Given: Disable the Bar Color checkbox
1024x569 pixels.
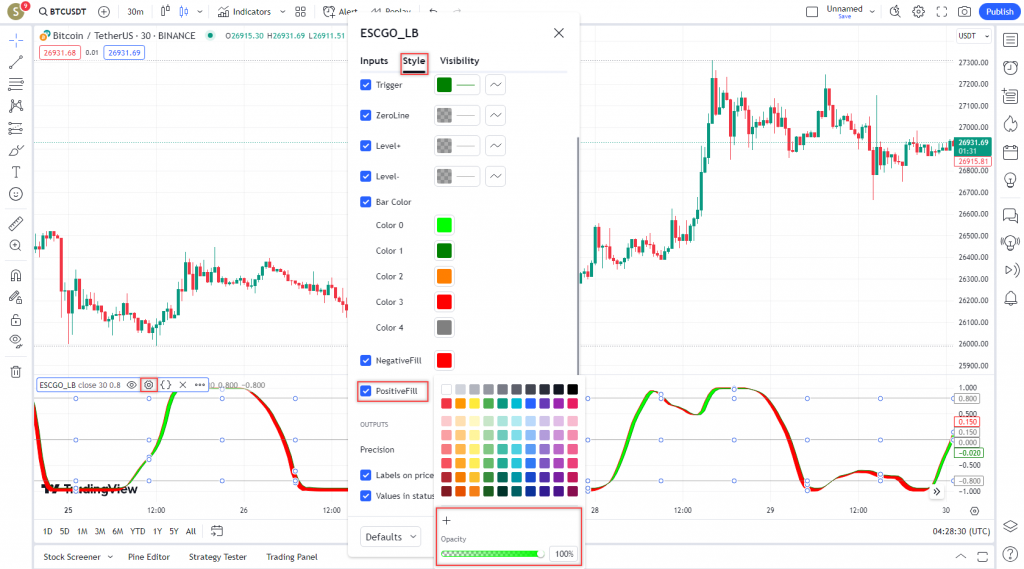Looking at the screenshot, I should pos(366,202).
